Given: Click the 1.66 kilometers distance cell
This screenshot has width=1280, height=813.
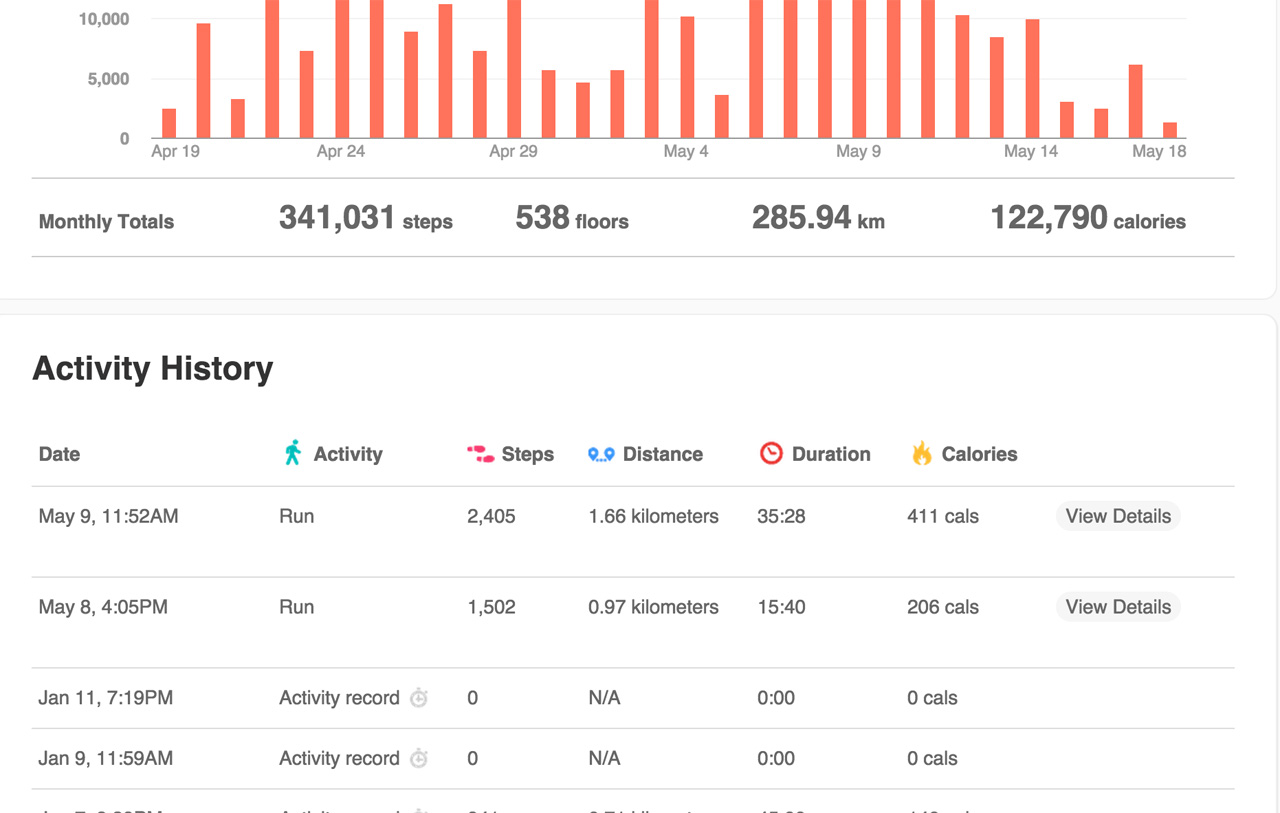Looking at the screenshot, I should click(x=653, y=517).
